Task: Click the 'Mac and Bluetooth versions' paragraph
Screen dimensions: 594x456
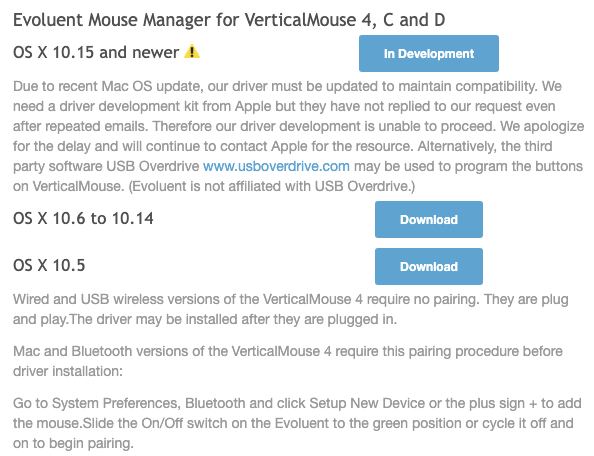Action: tap(288, 361)
